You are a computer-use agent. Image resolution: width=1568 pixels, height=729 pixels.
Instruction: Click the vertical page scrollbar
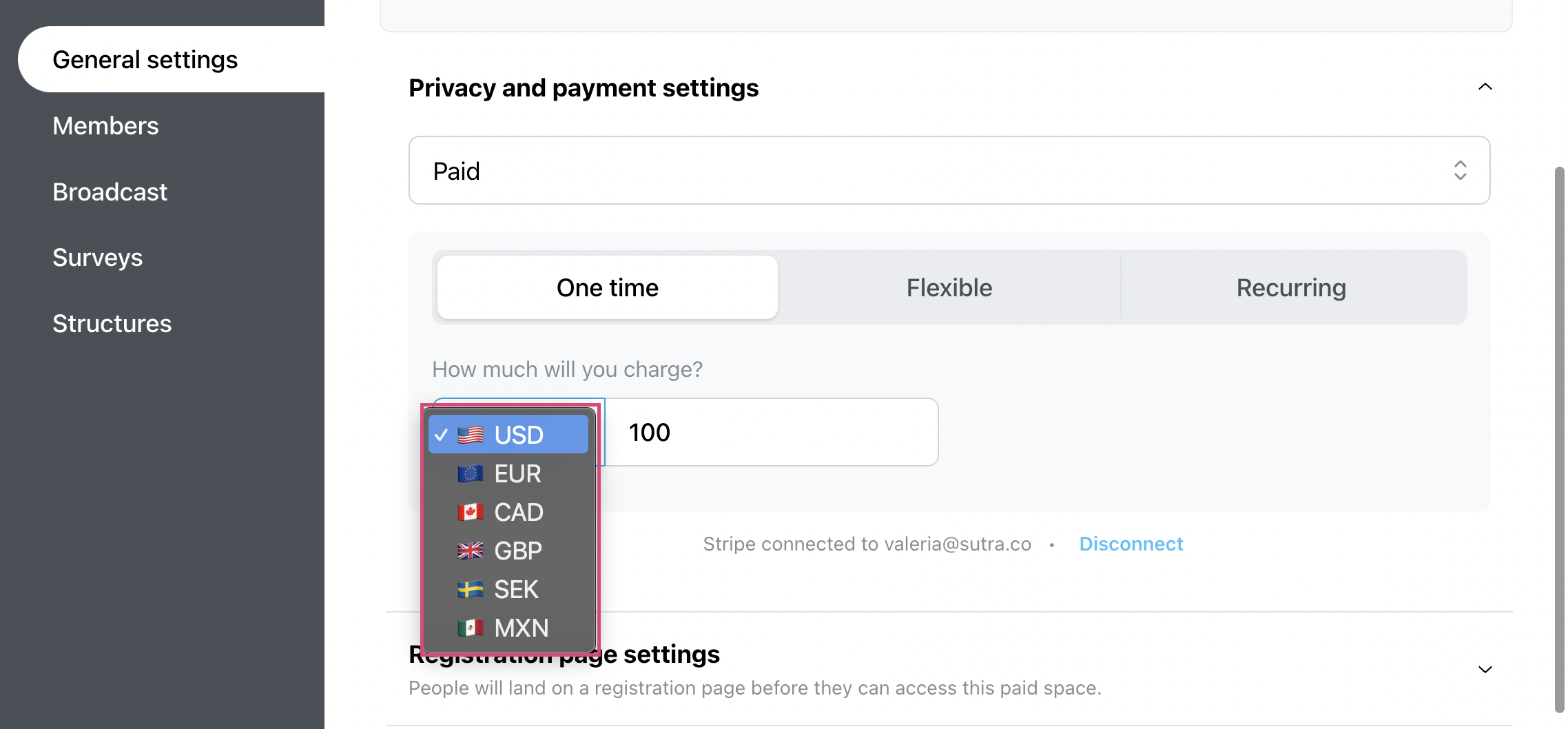click(x=1559, y=440)
